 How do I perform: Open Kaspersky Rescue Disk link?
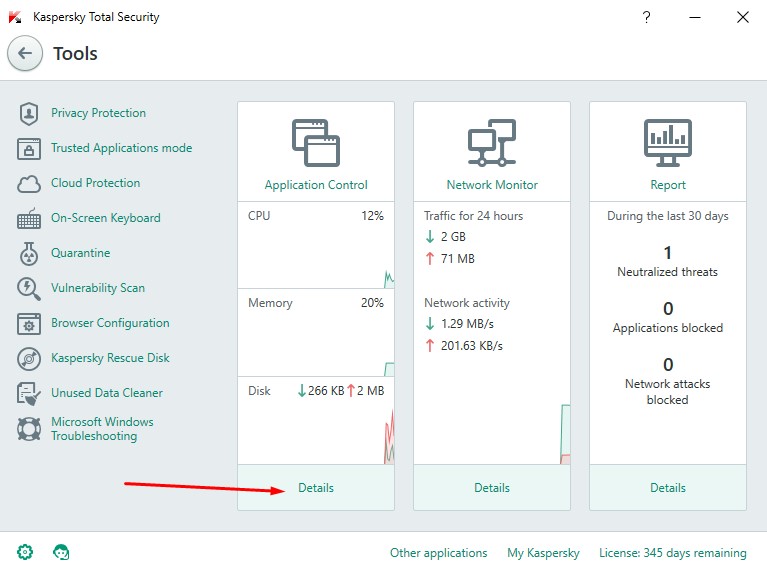click(110, 358)
